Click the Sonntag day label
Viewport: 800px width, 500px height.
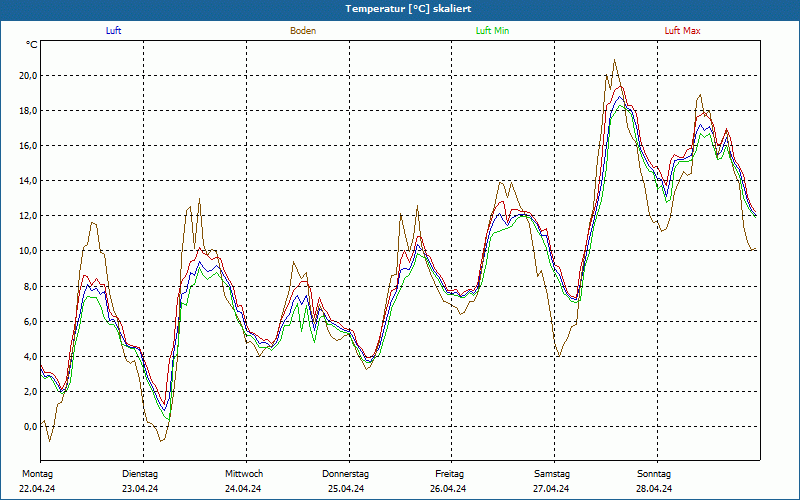(x=654, y=474)
